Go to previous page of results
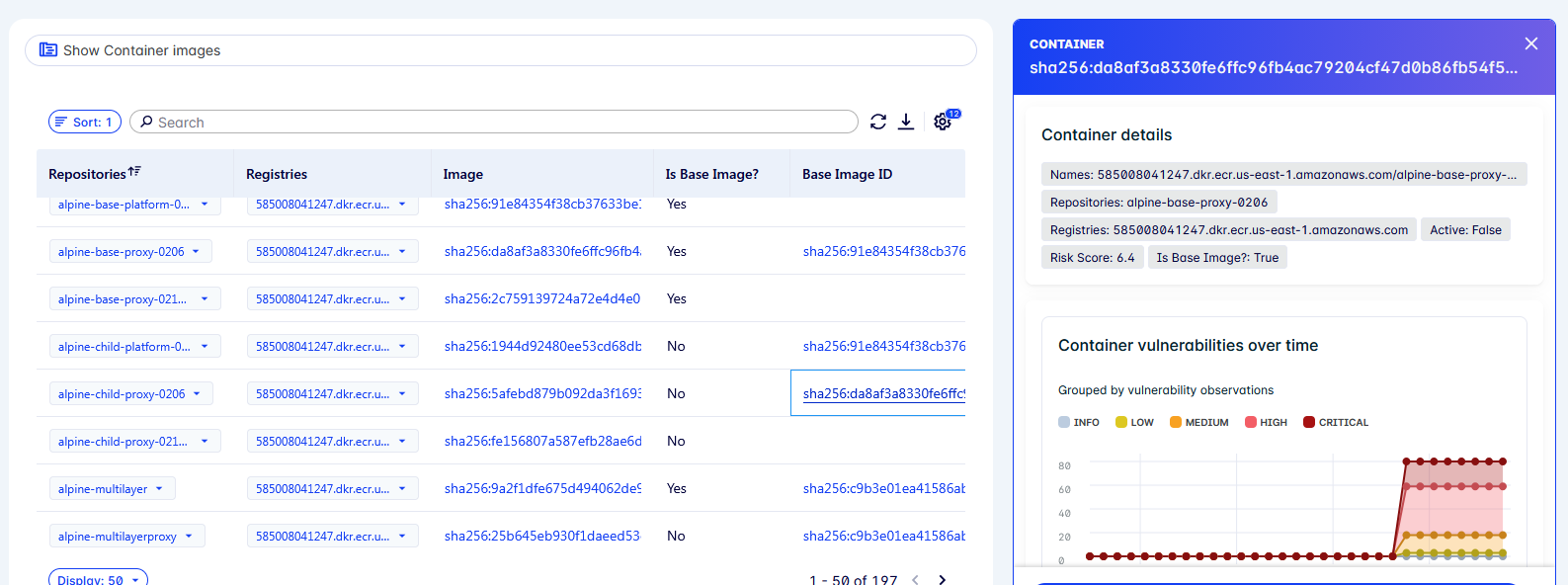This screenshot has width=1568, height=585. pos(915,579)
